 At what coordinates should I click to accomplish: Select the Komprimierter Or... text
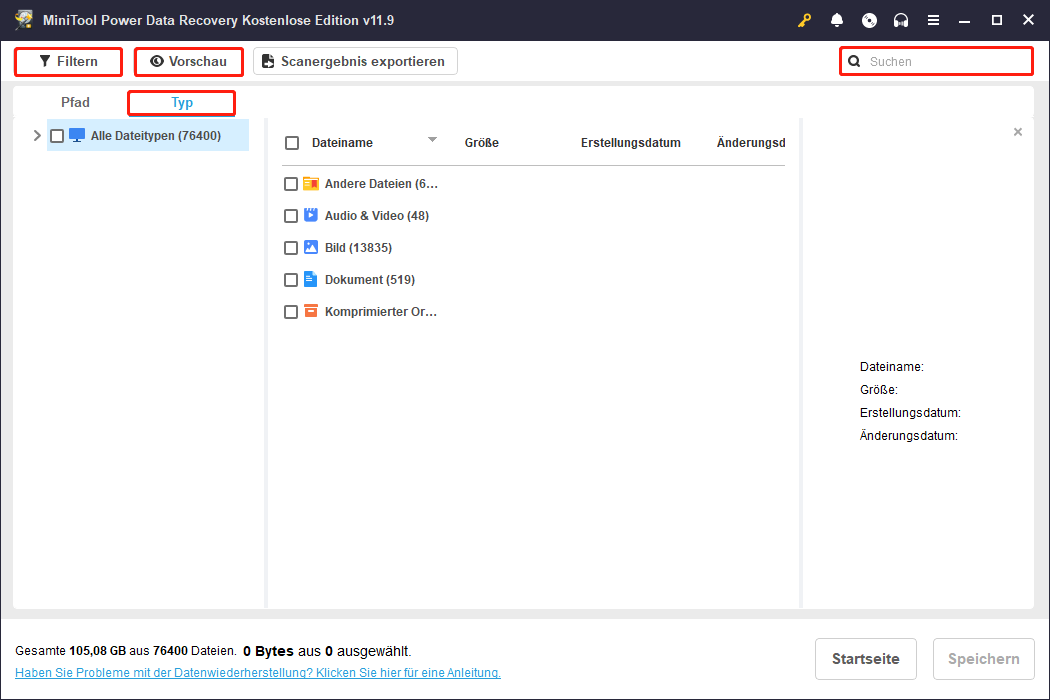pos(380,311)
